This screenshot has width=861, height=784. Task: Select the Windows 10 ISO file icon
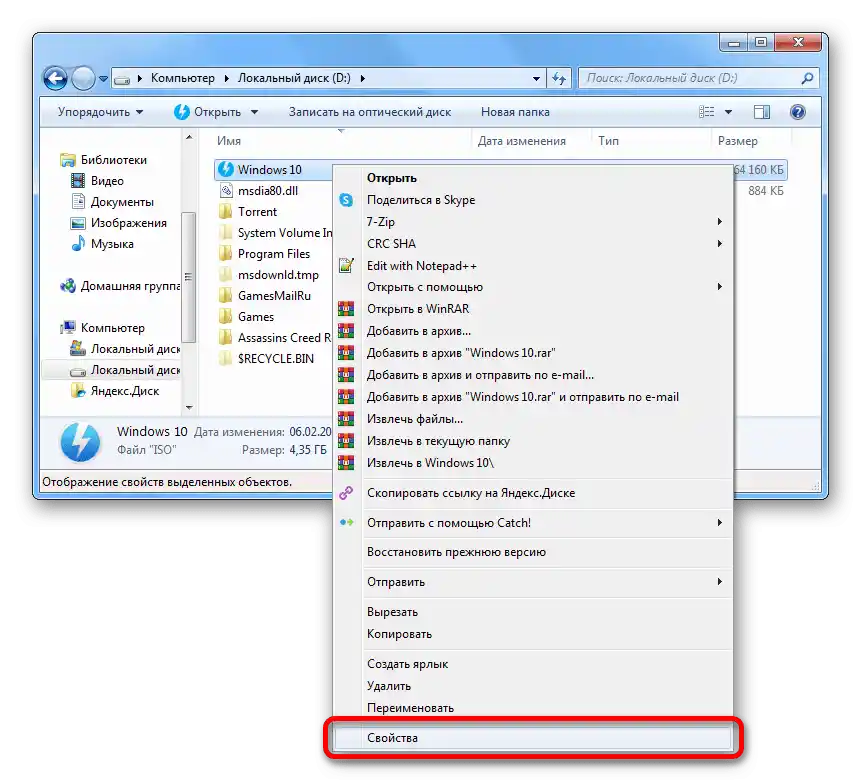(226, 170)
